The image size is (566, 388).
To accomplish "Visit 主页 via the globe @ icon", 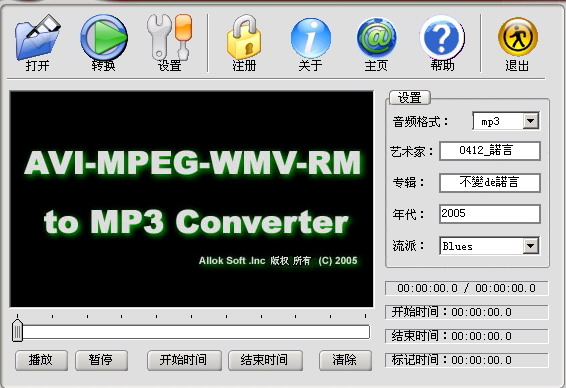I will click(x=376, y=38).
